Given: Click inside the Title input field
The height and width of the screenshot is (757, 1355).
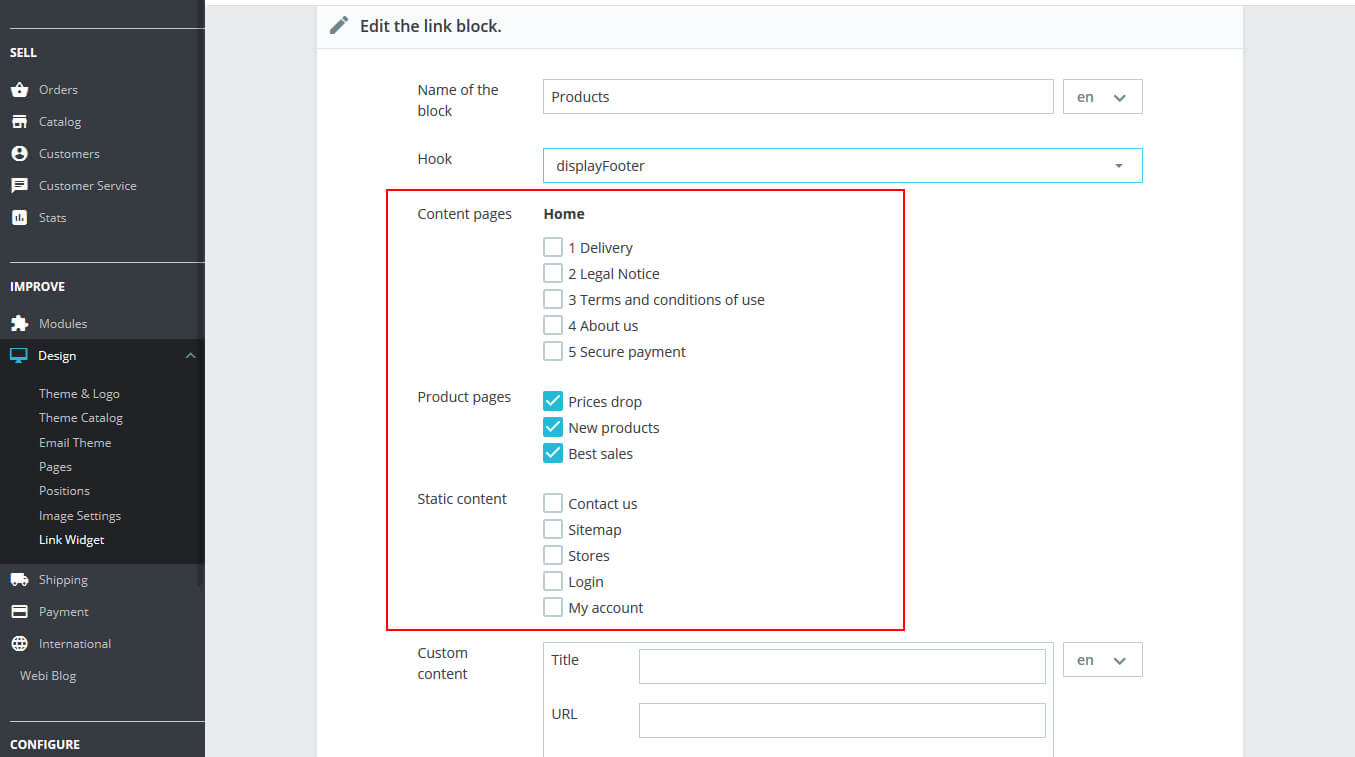Looking at the screenshot, I should coord(841,665).
